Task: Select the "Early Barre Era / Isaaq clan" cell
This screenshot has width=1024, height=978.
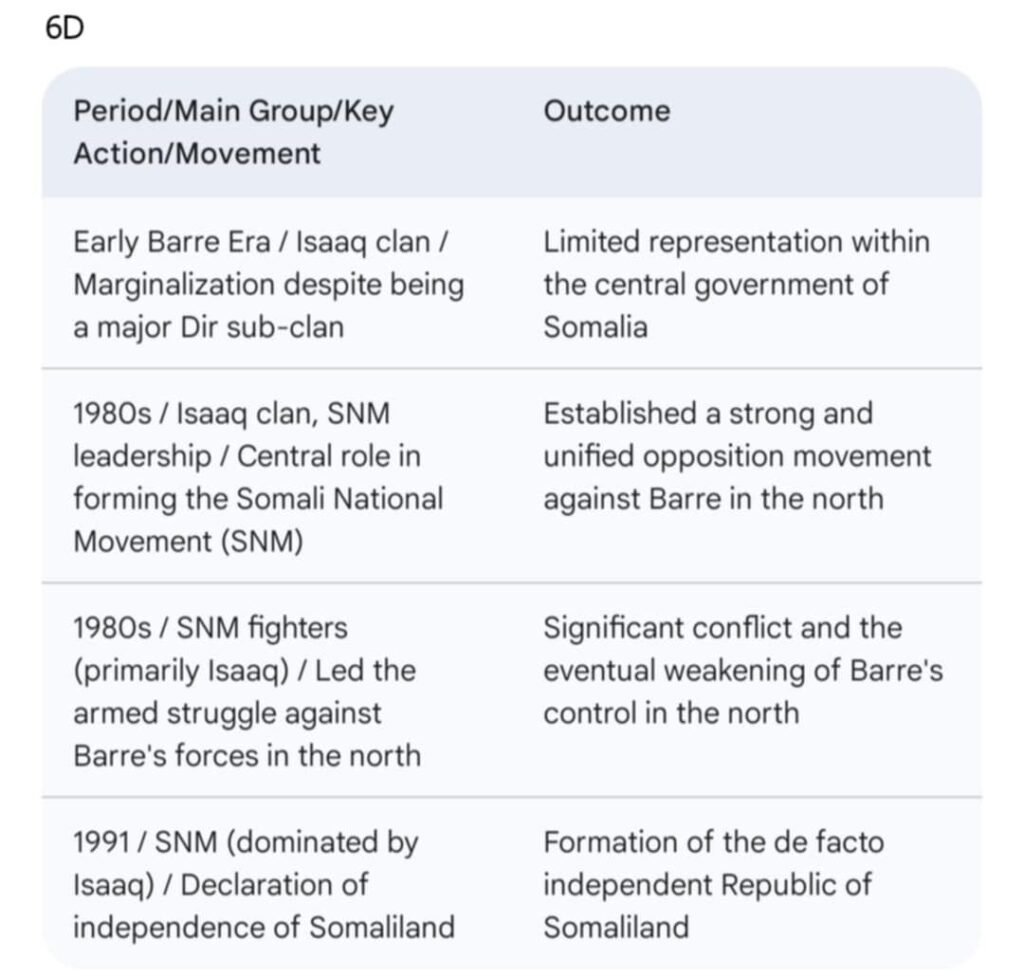Action: (x=268, y=284)
